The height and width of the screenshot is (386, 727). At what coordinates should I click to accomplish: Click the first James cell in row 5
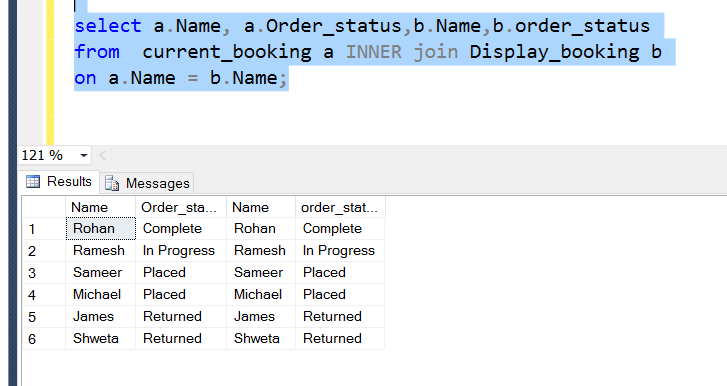(100, 316)
